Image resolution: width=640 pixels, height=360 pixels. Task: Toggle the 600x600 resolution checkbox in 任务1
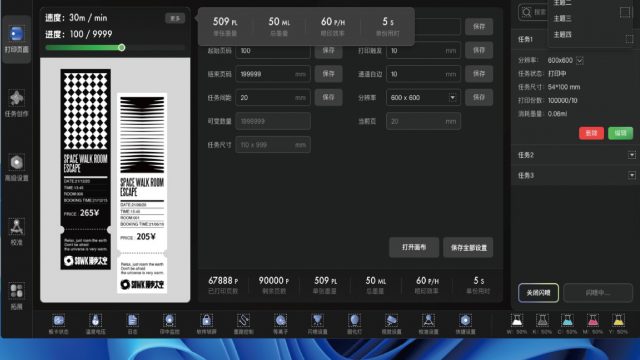pos(580,60)
